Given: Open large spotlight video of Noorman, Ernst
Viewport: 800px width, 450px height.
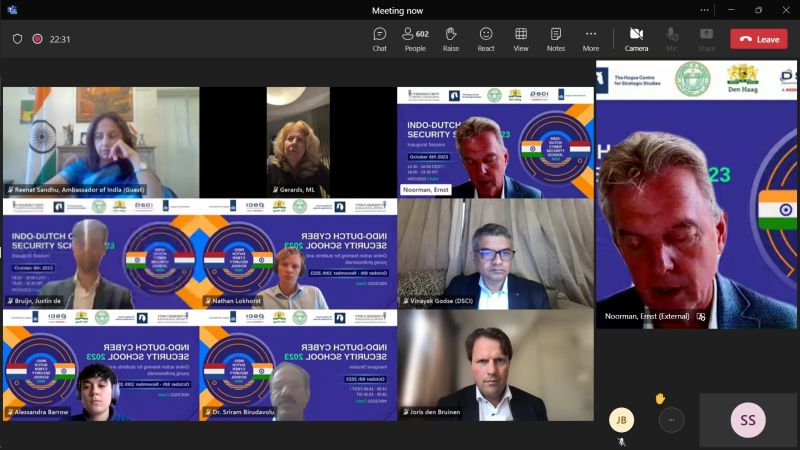Looking at the screenshot, I should pyautogui.click(x=696, y=194).
